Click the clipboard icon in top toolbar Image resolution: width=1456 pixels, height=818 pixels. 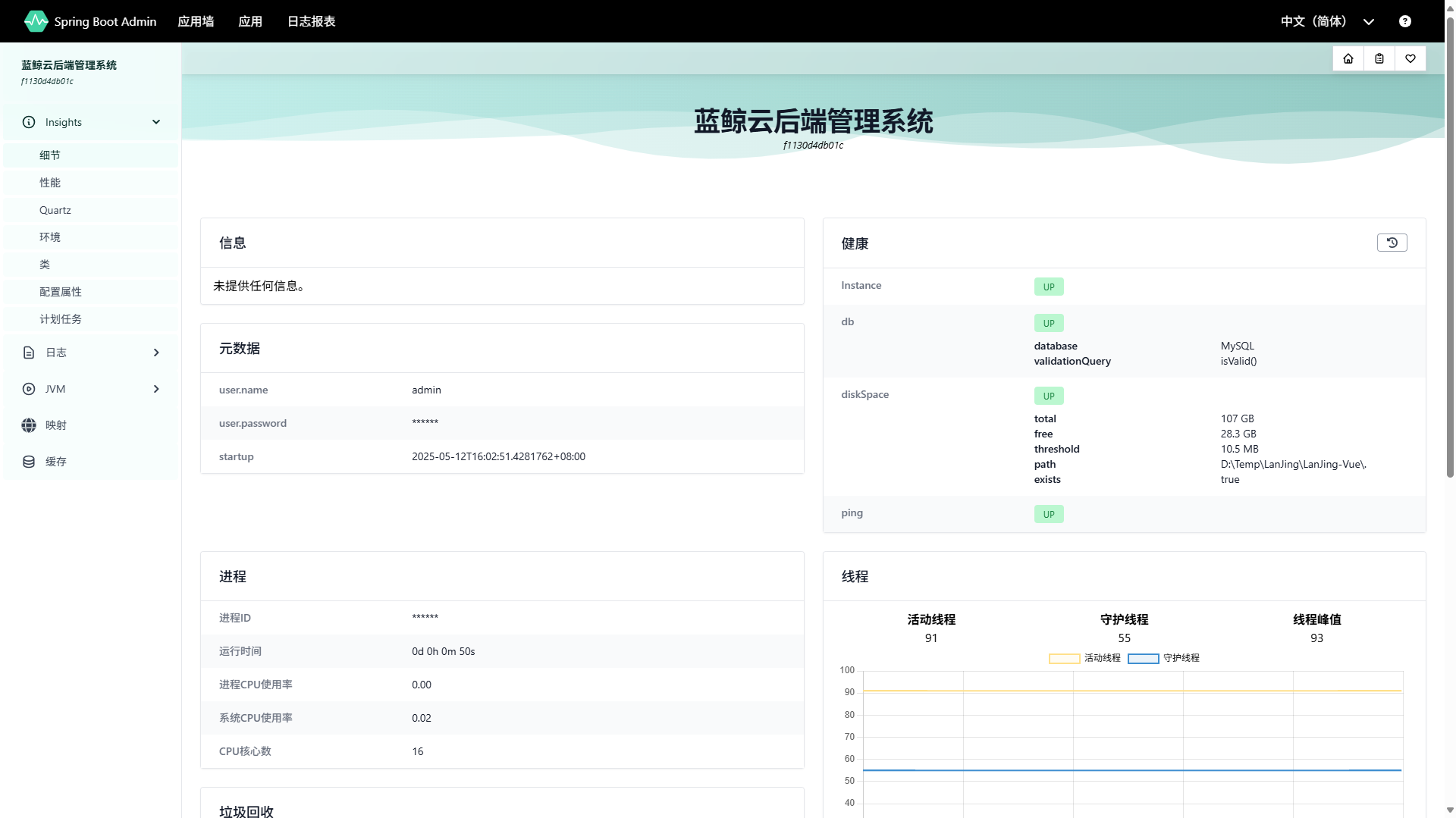click(1379, 58)
